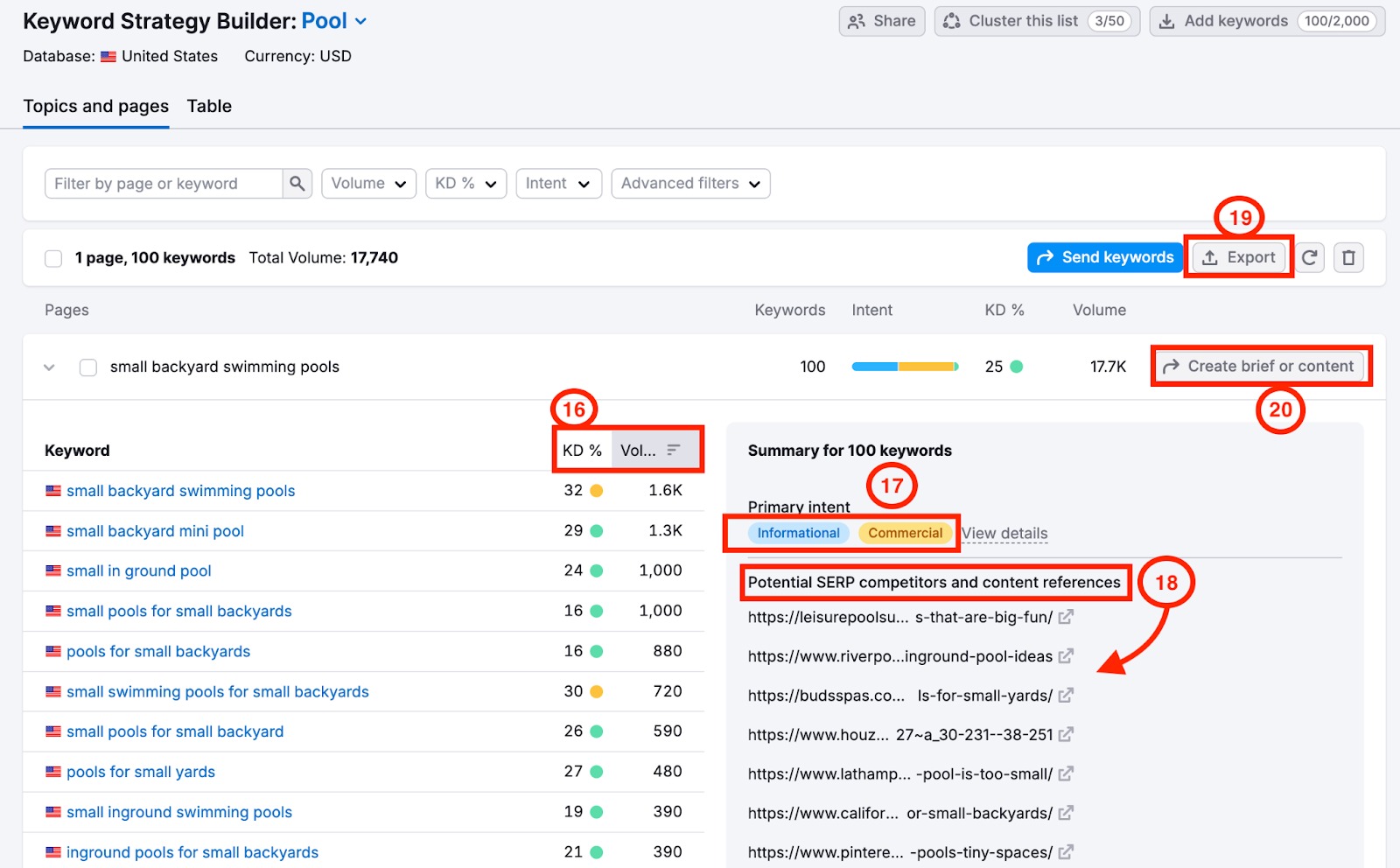Click the Volume column header in Pages table
1400x868 pixels.
(1100, 311)
